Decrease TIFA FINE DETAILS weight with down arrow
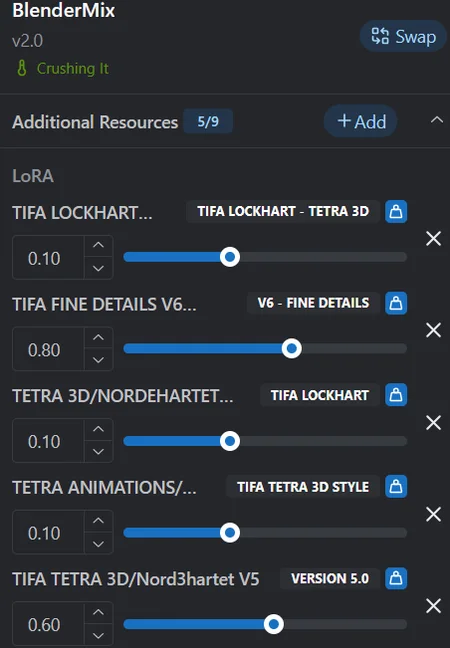450x648 pixels. click(98, 360)
